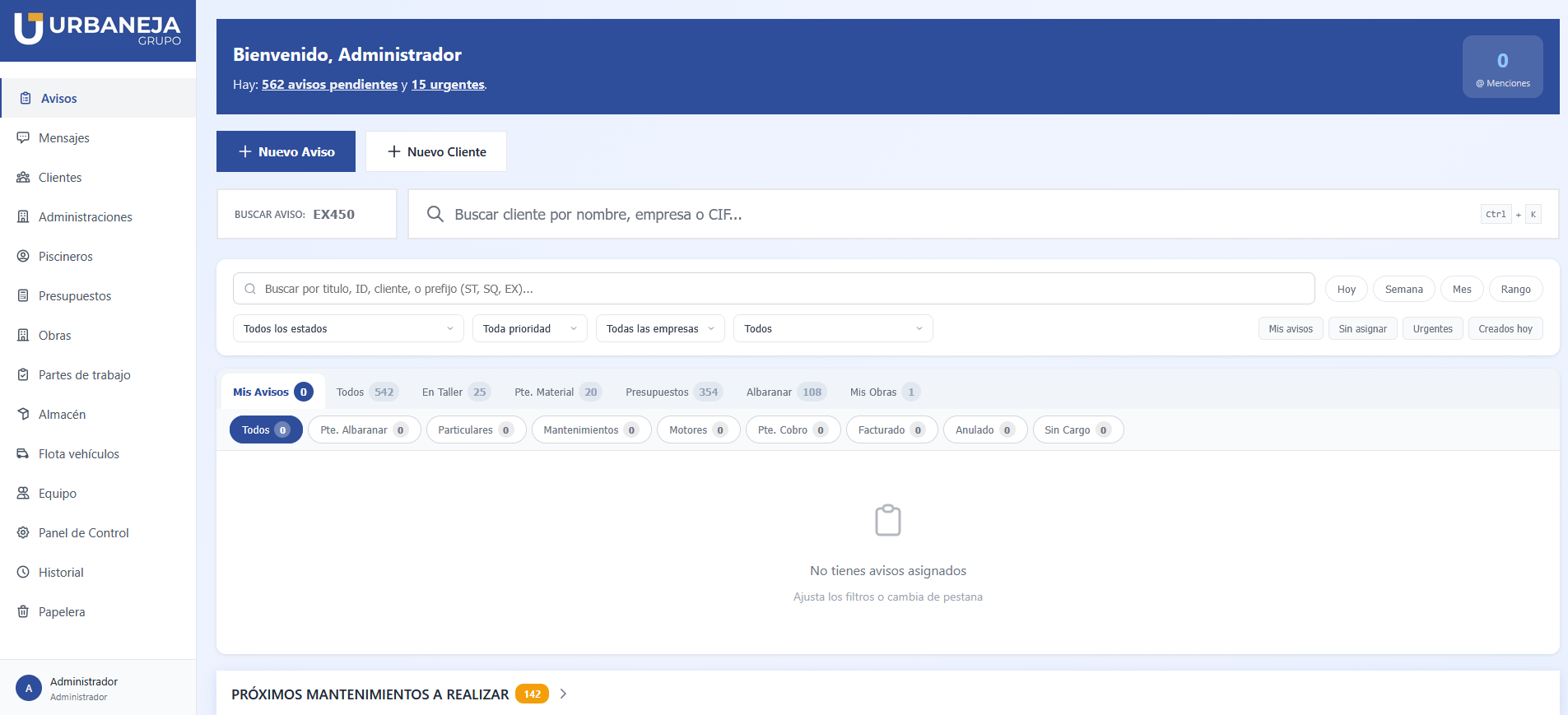The width and height of the screenshot is (1568, 715).
Task: Toggle the Urgentes quick filter
Action: (1432, 328)
